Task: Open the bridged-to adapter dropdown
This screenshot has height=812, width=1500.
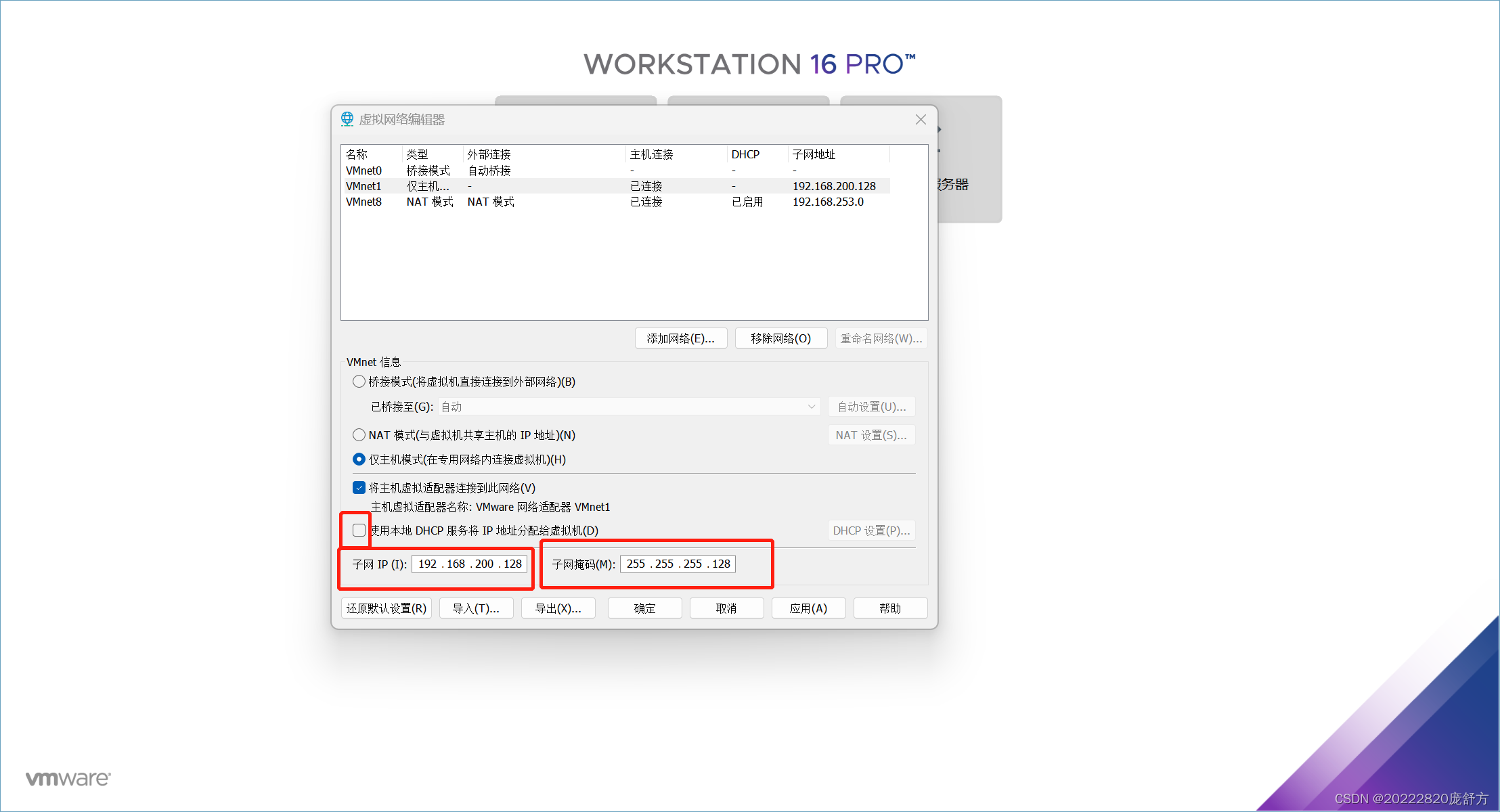Action: (629, 407)
